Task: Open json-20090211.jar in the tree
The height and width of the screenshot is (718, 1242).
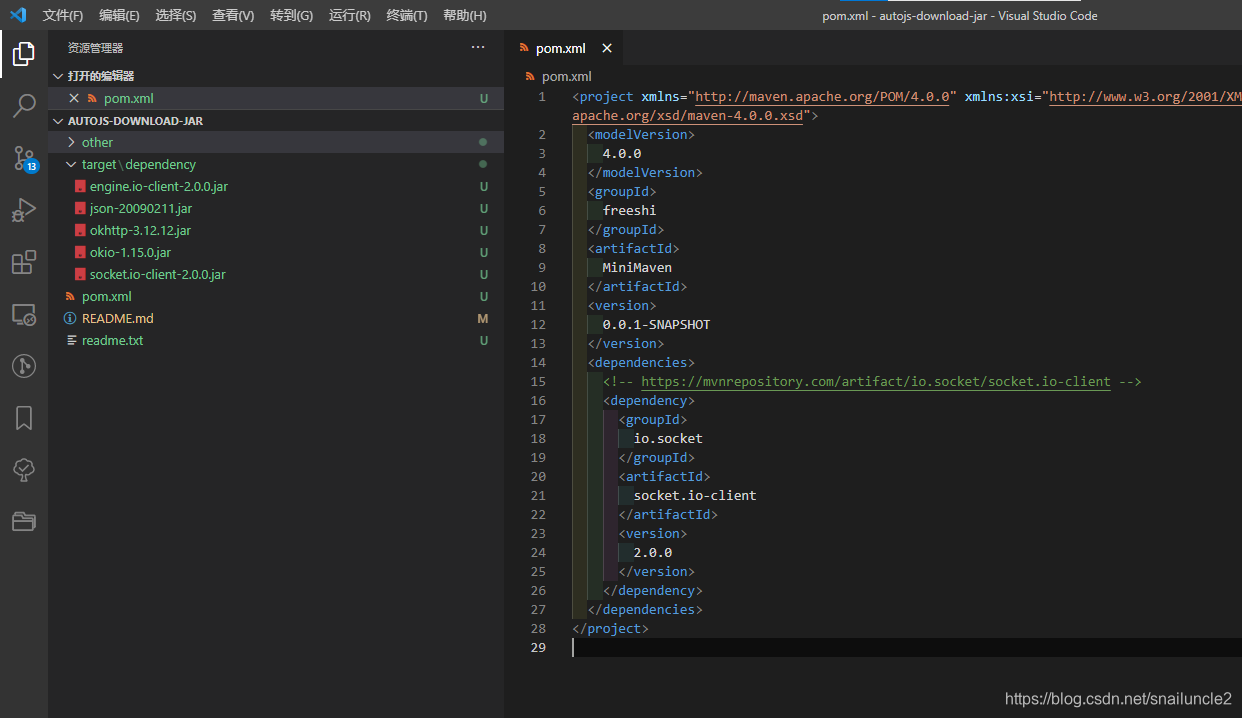Action: pos(141,208)
